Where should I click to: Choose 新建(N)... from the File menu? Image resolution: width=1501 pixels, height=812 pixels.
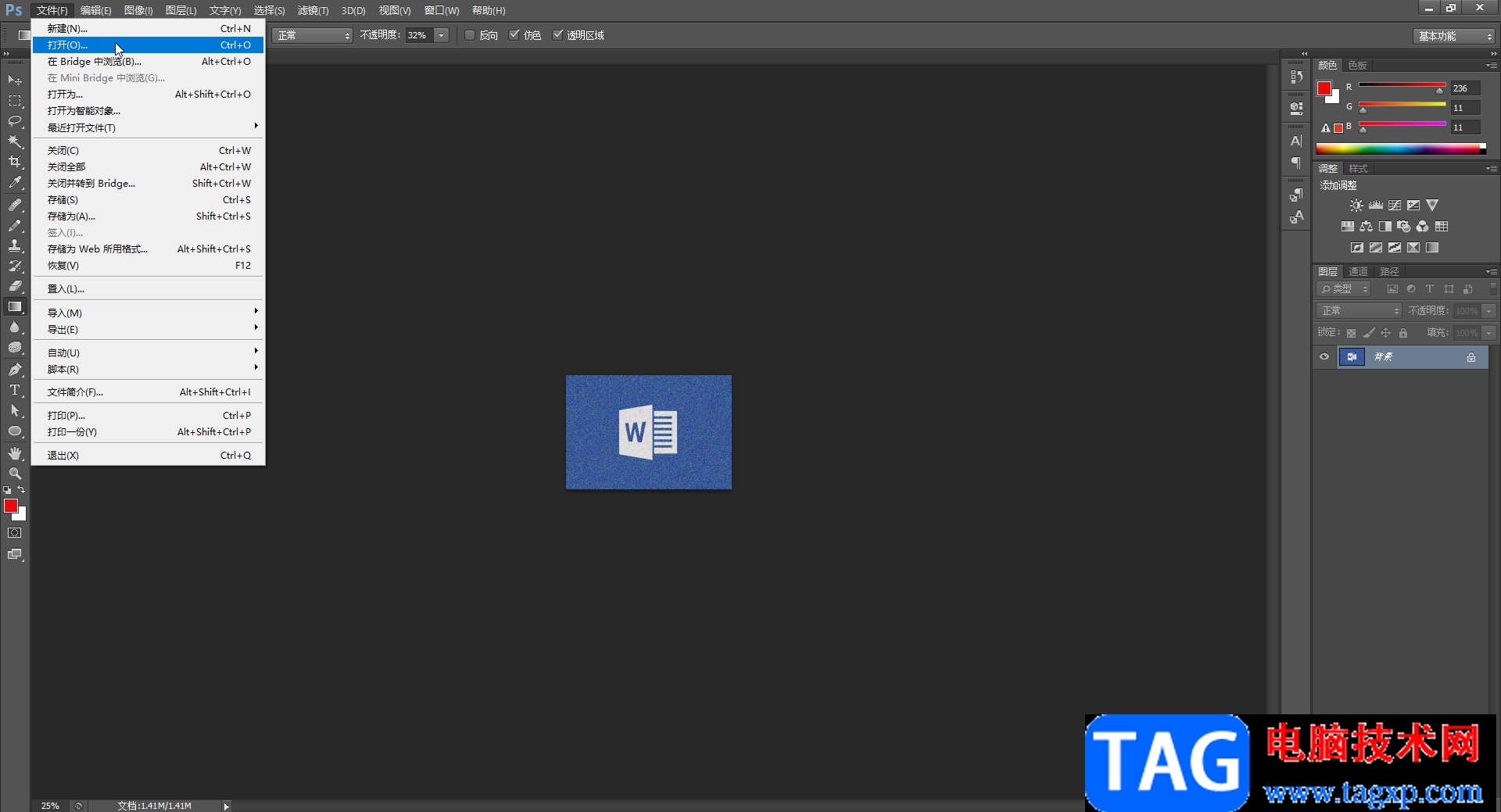(149, 28)
